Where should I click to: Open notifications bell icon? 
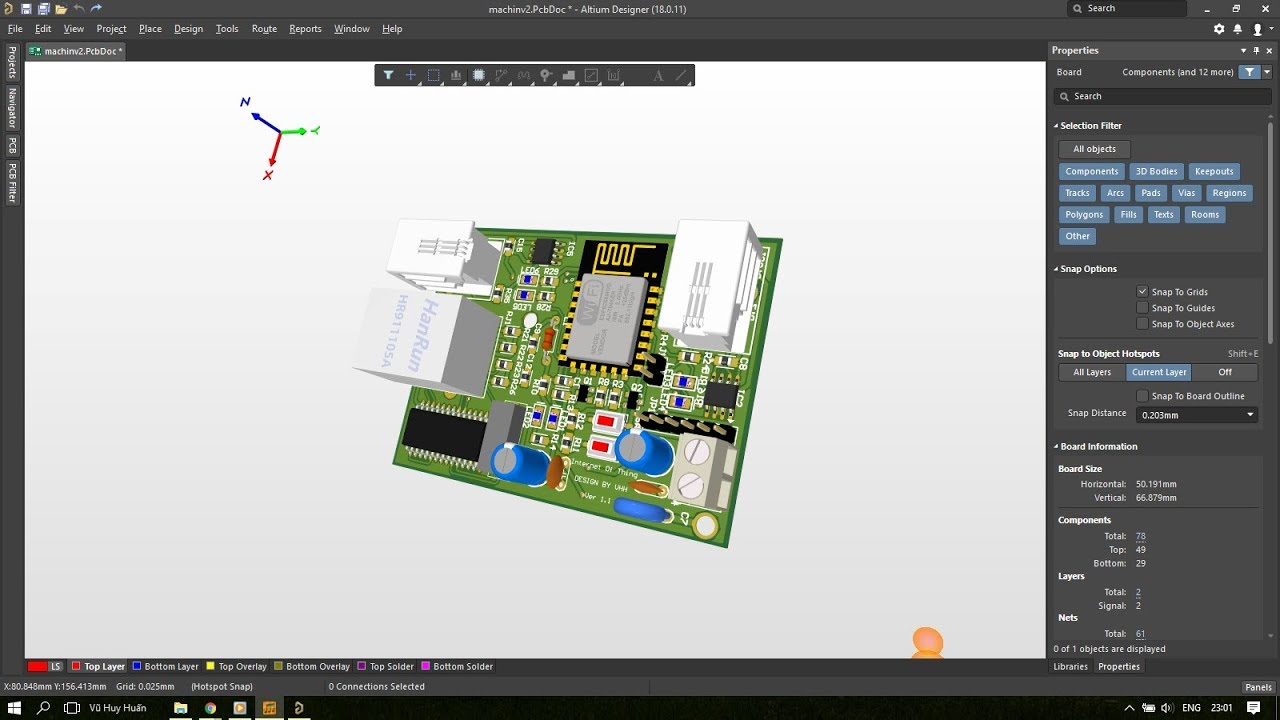tap(1238, 29)
